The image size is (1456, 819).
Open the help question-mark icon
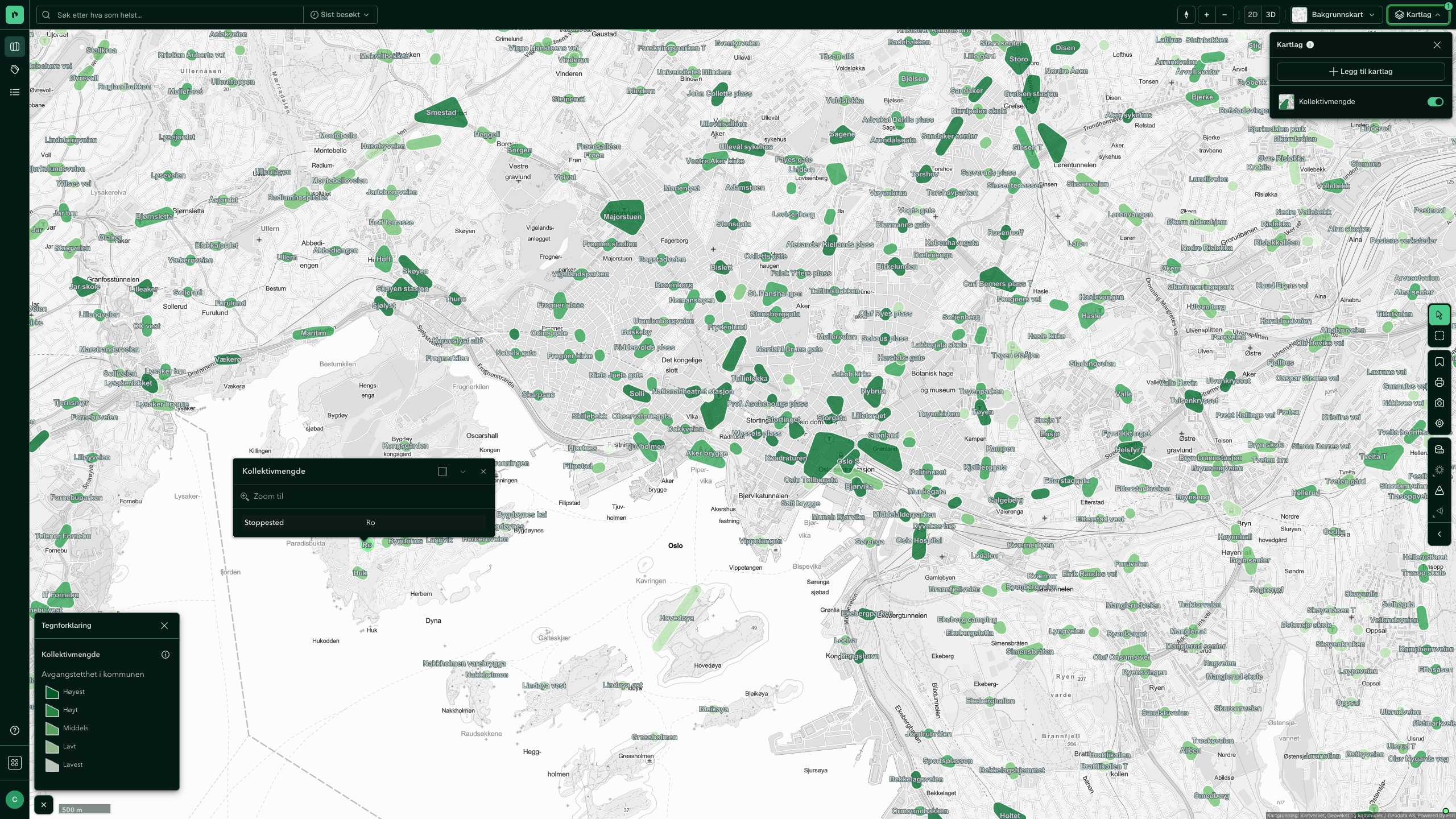coord(15,730)
